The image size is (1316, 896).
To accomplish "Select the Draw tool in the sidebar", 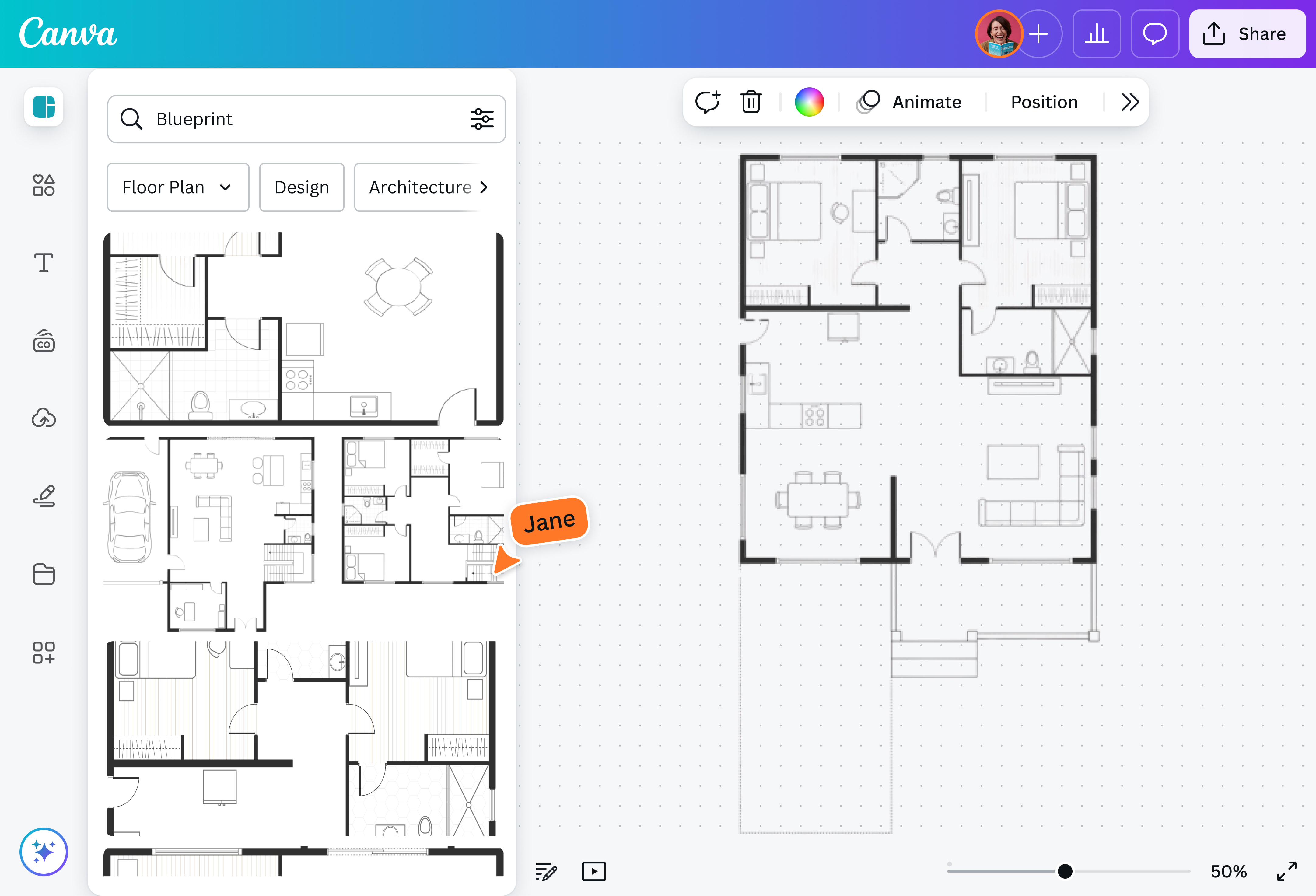I will 44,495.
